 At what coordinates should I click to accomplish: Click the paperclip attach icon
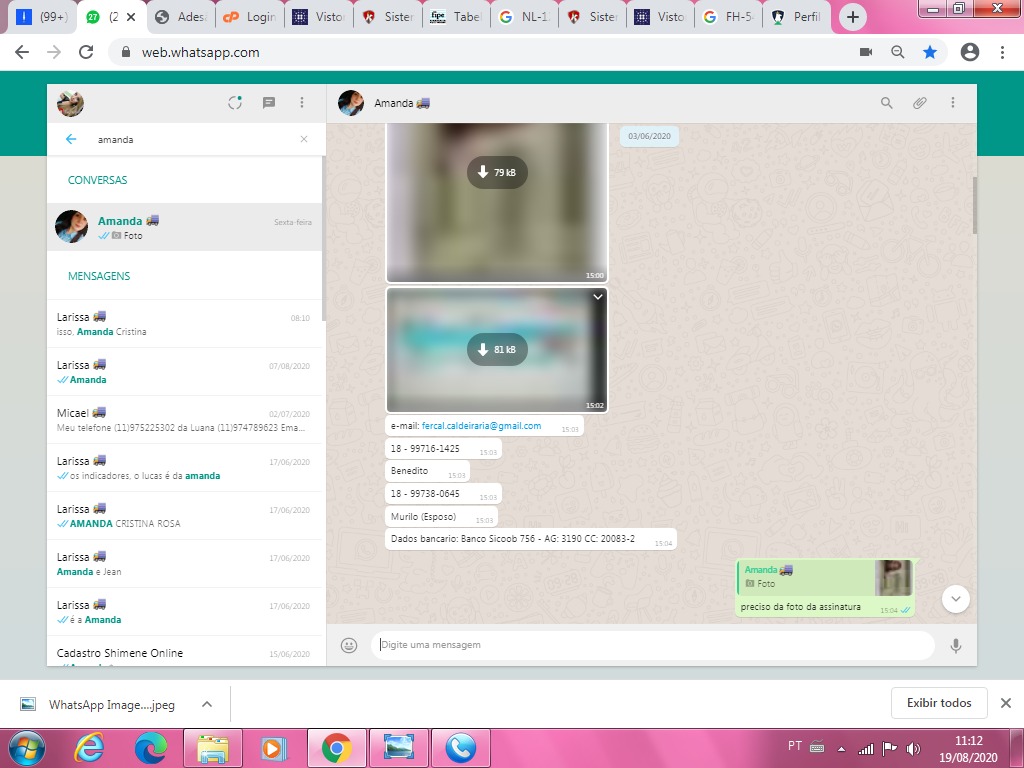[919, 103]
